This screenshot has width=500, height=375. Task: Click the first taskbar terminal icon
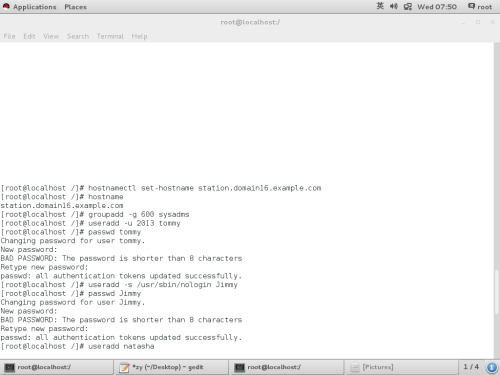[x=9, y=367]
